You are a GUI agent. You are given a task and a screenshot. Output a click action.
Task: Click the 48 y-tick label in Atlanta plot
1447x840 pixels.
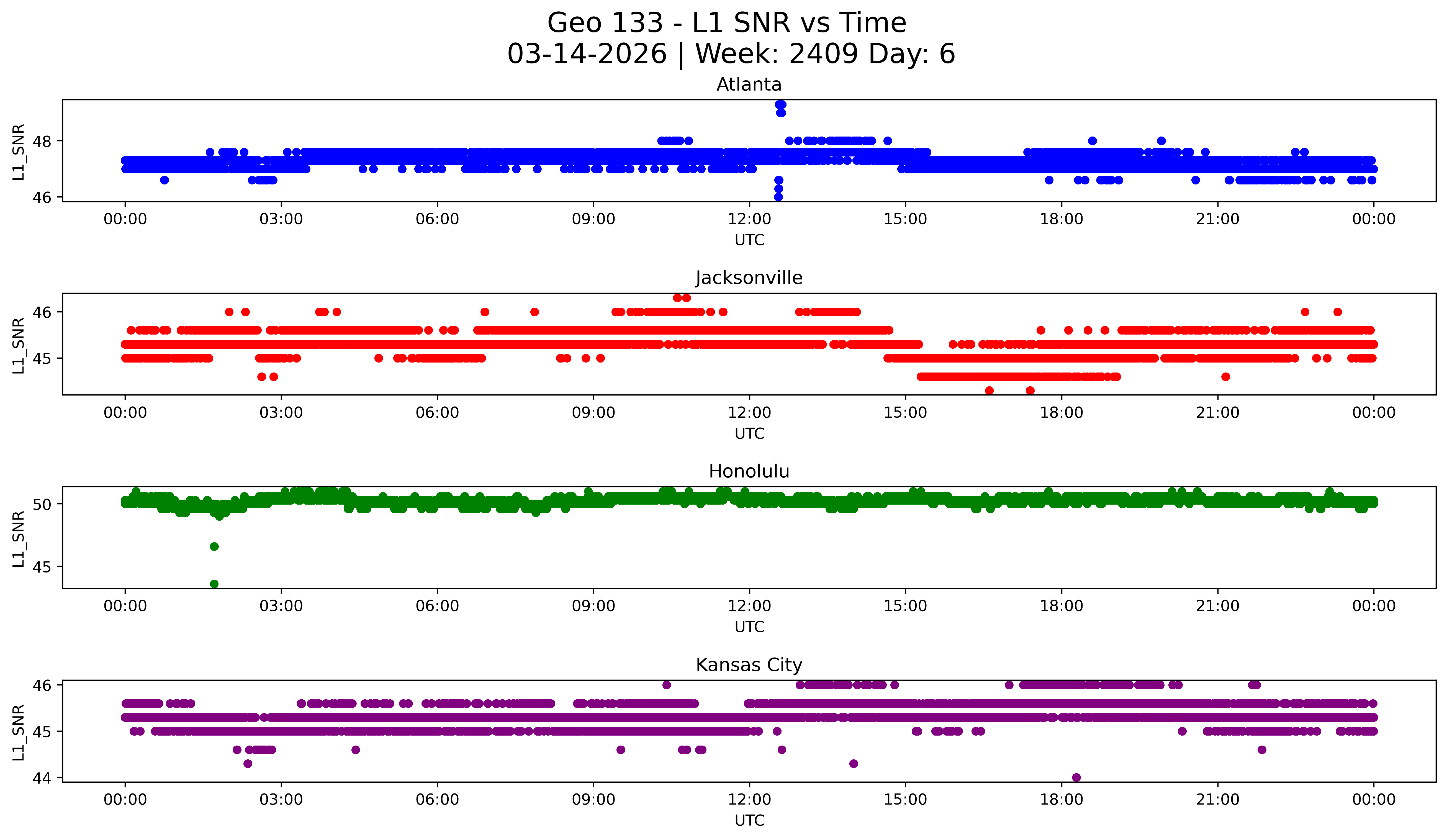(42, 141)
